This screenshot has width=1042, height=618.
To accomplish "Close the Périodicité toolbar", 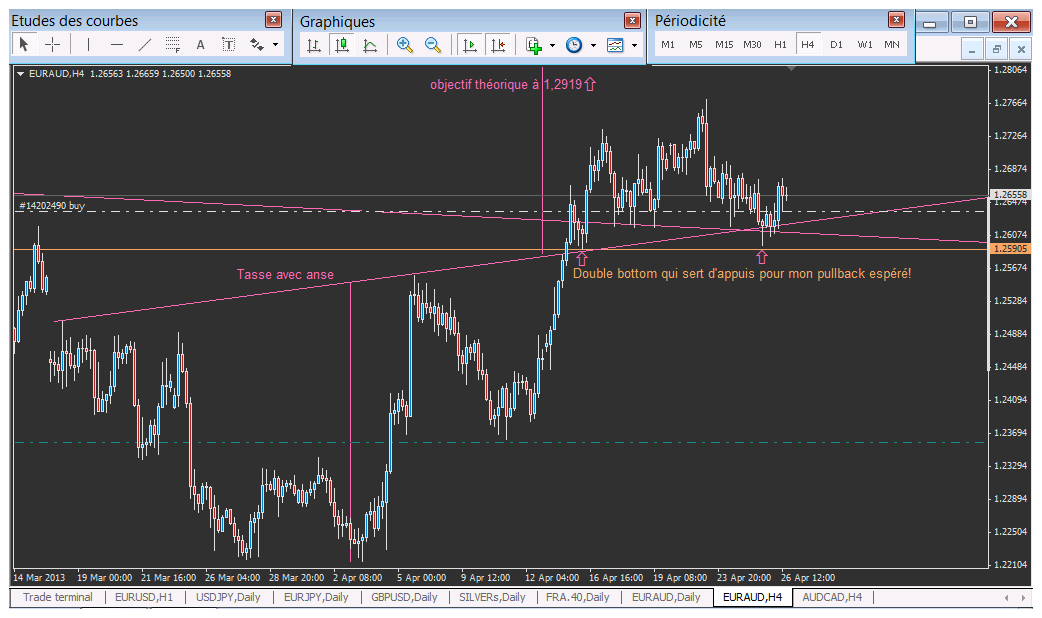I will (896, 20).
